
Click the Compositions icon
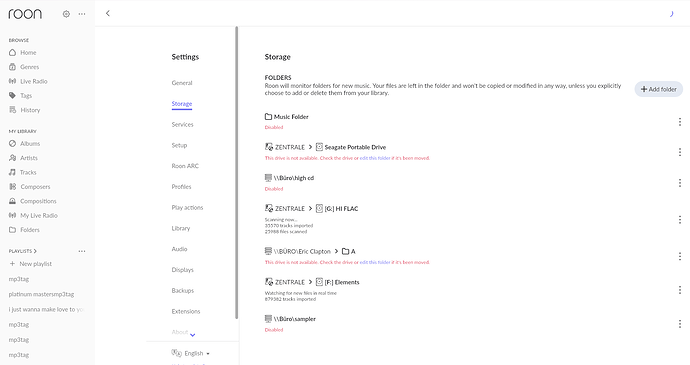tap(12, 201)
